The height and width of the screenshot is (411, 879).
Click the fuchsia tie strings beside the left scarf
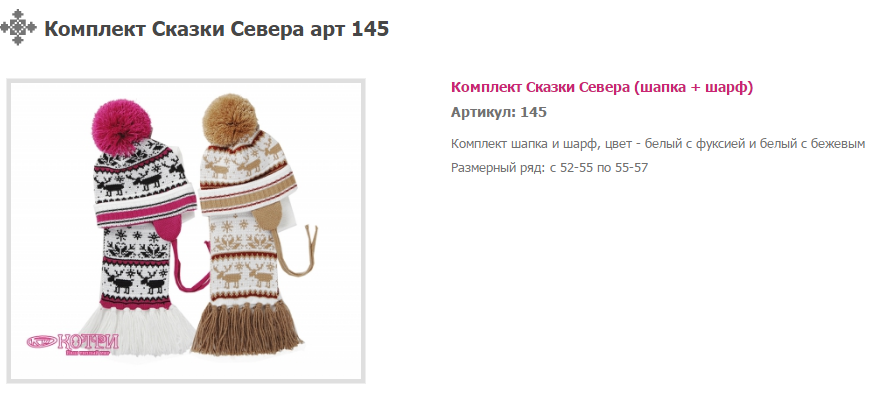click(x=191, y=266)
